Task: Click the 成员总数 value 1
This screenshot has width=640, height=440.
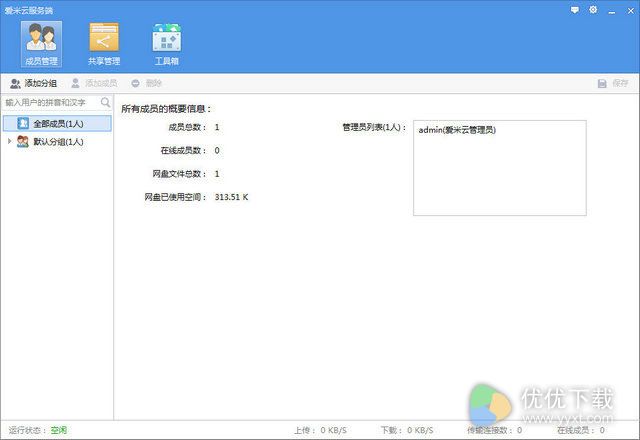Action: click(x=217, y=127)
